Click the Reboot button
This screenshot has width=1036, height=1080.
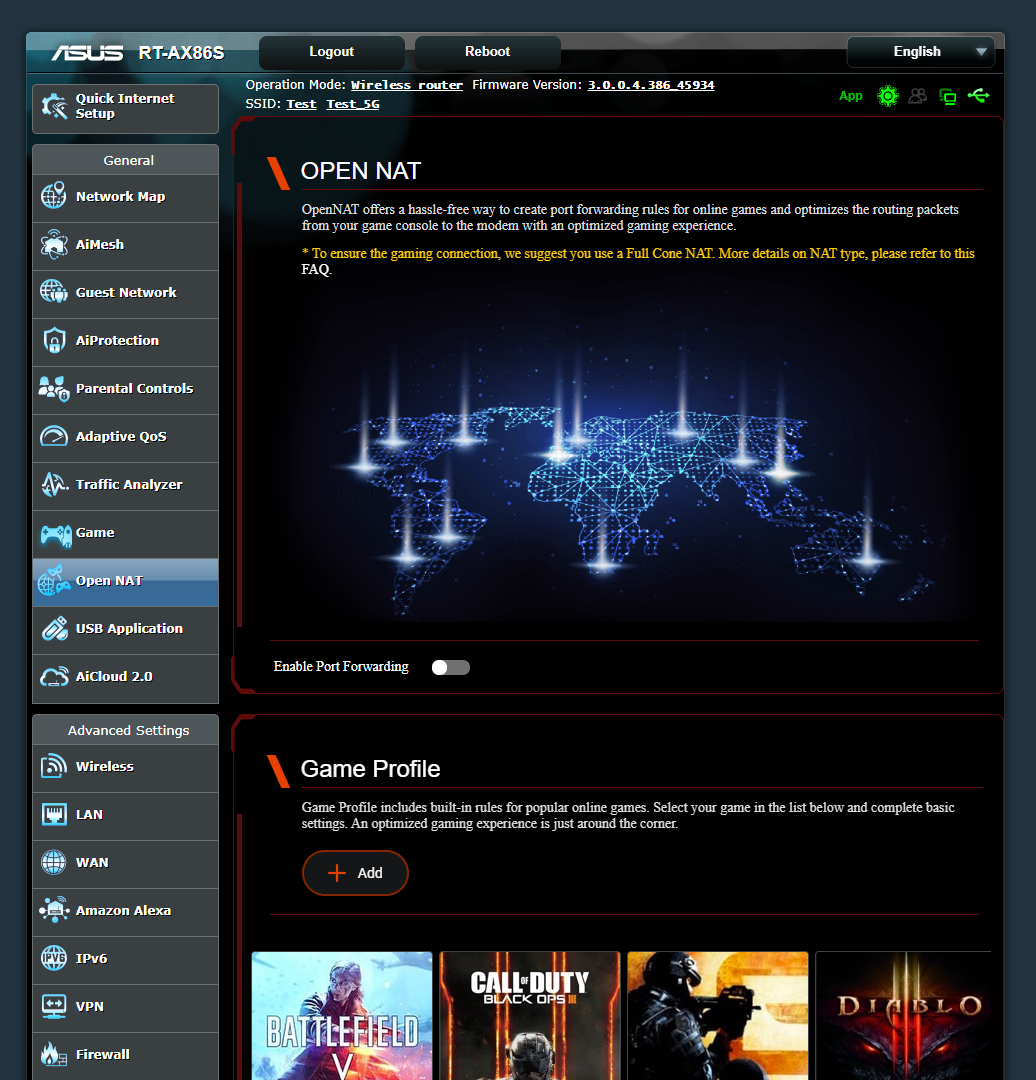tap(487, 51)
